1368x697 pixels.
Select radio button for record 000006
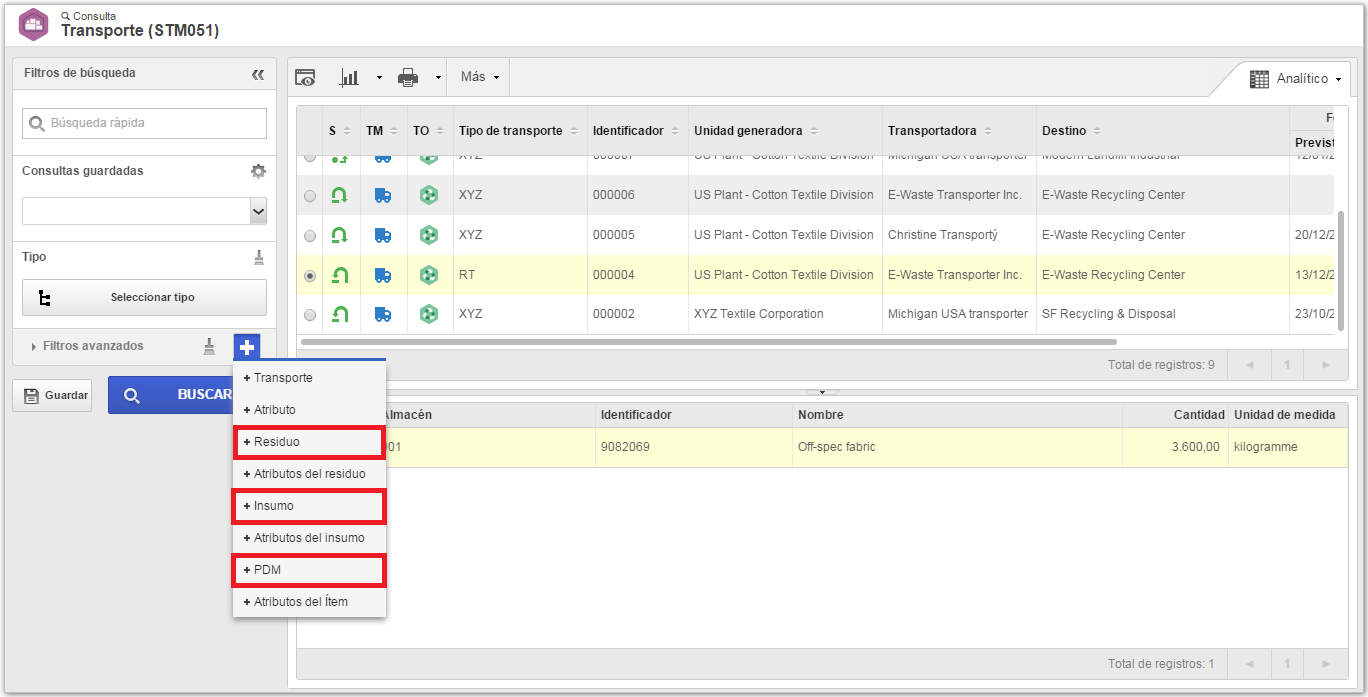click(x=310, y=196)
